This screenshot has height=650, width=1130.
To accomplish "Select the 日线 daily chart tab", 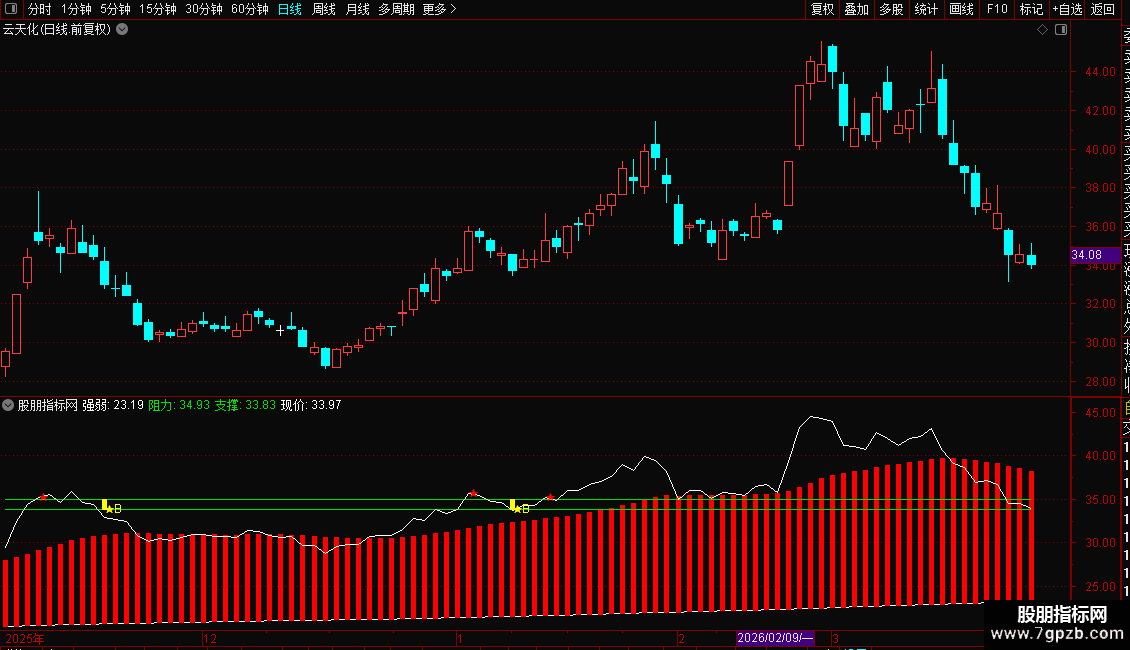I will point(290,9).
